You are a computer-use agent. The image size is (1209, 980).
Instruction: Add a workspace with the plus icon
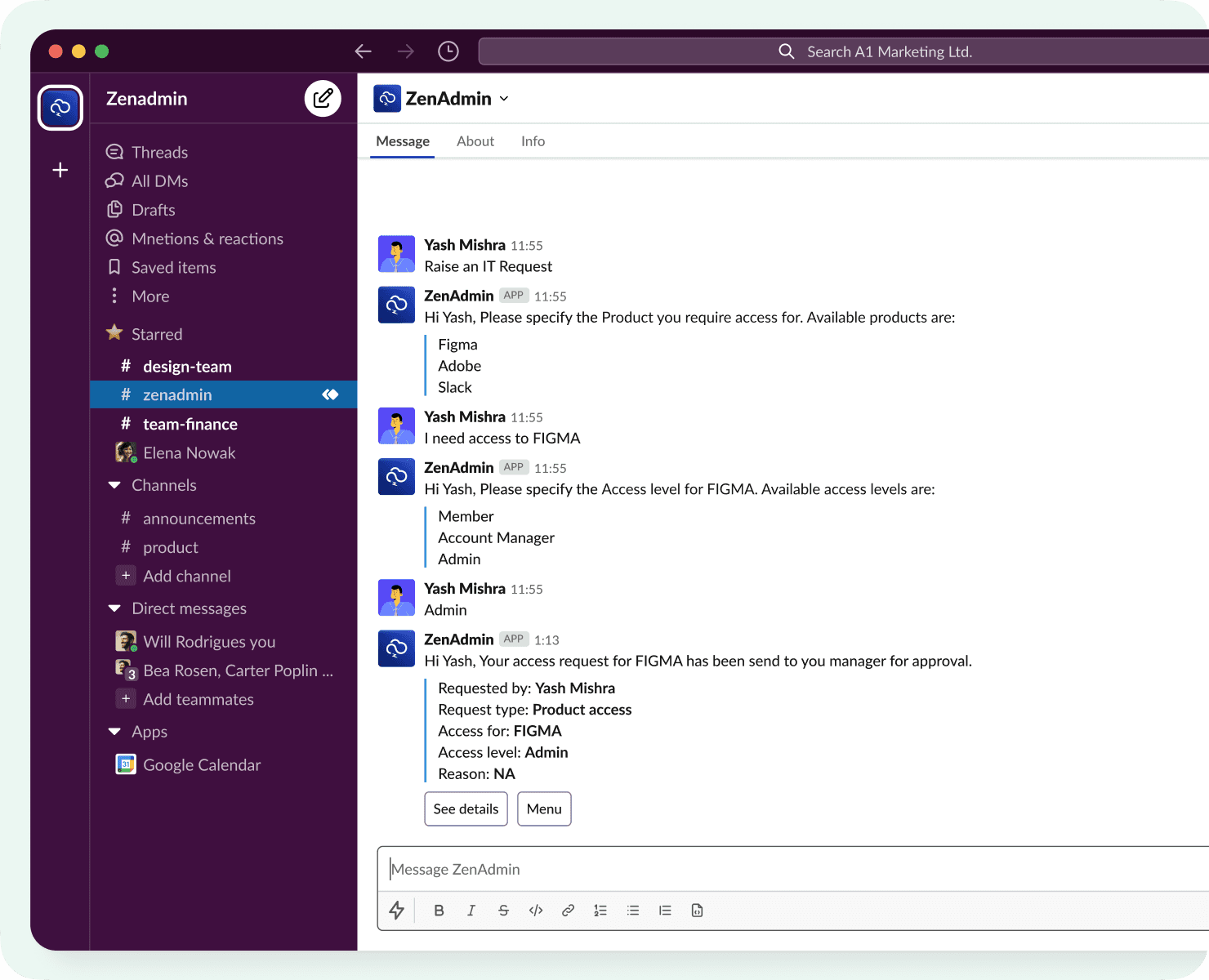(x=60, y=170)
